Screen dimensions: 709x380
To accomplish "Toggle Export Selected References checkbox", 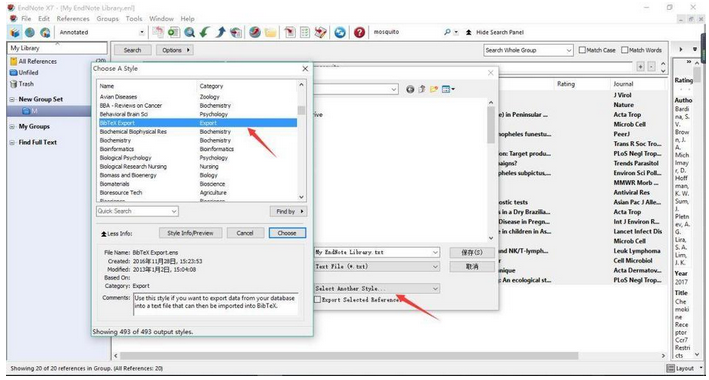I will pos(318,299).
